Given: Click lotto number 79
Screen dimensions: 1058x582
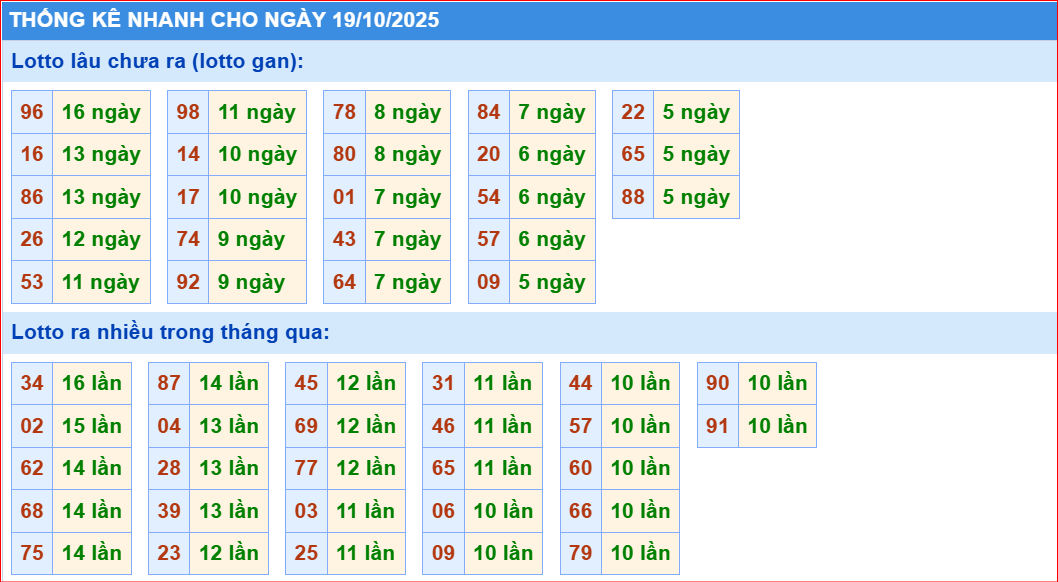Looking at the screenshot, I should [580, 553].
